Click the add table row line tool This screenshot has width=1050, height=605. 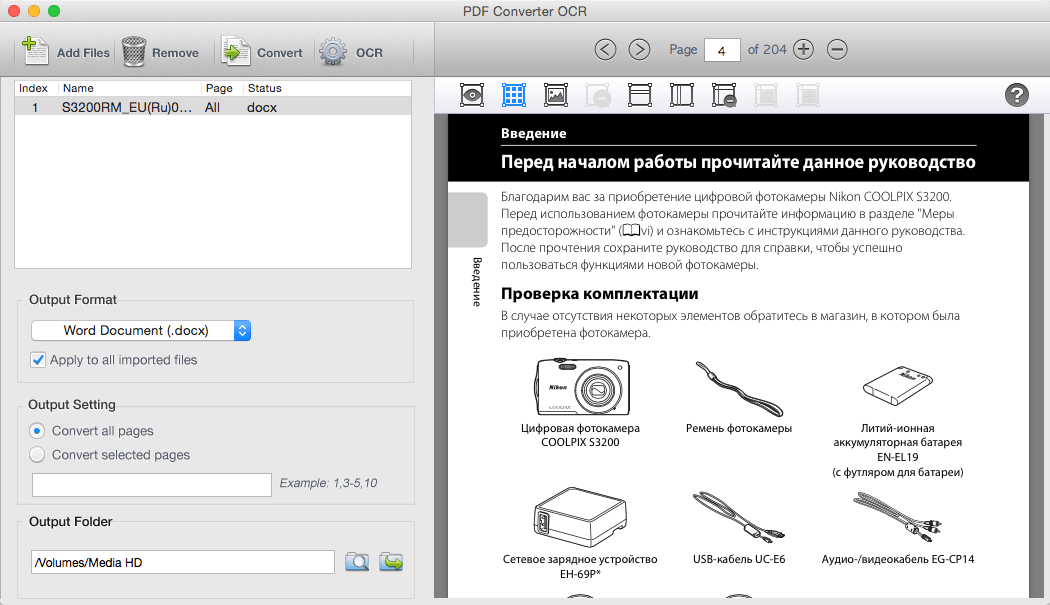(x=640, y=95)
